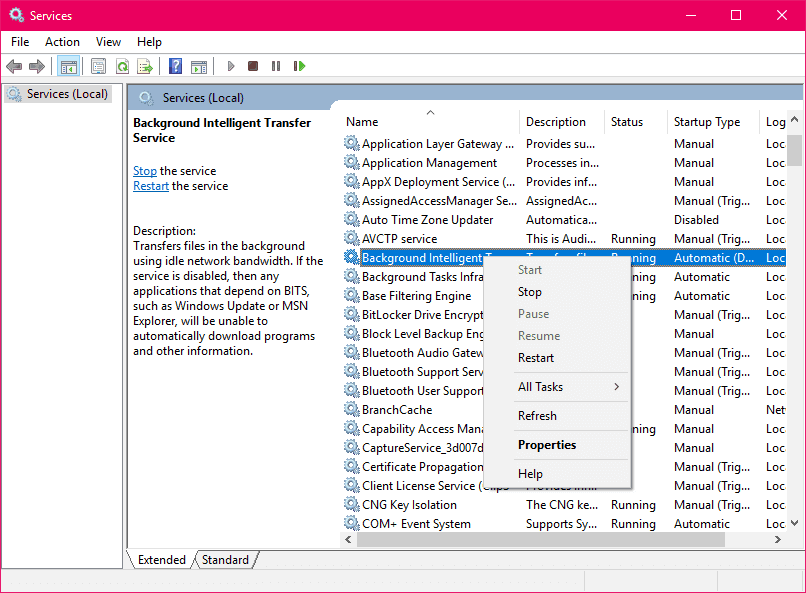Select Services (Local) in the console tree
This screenshot has height=593, width=806.
pyautogui.click(x=66, y=94)
